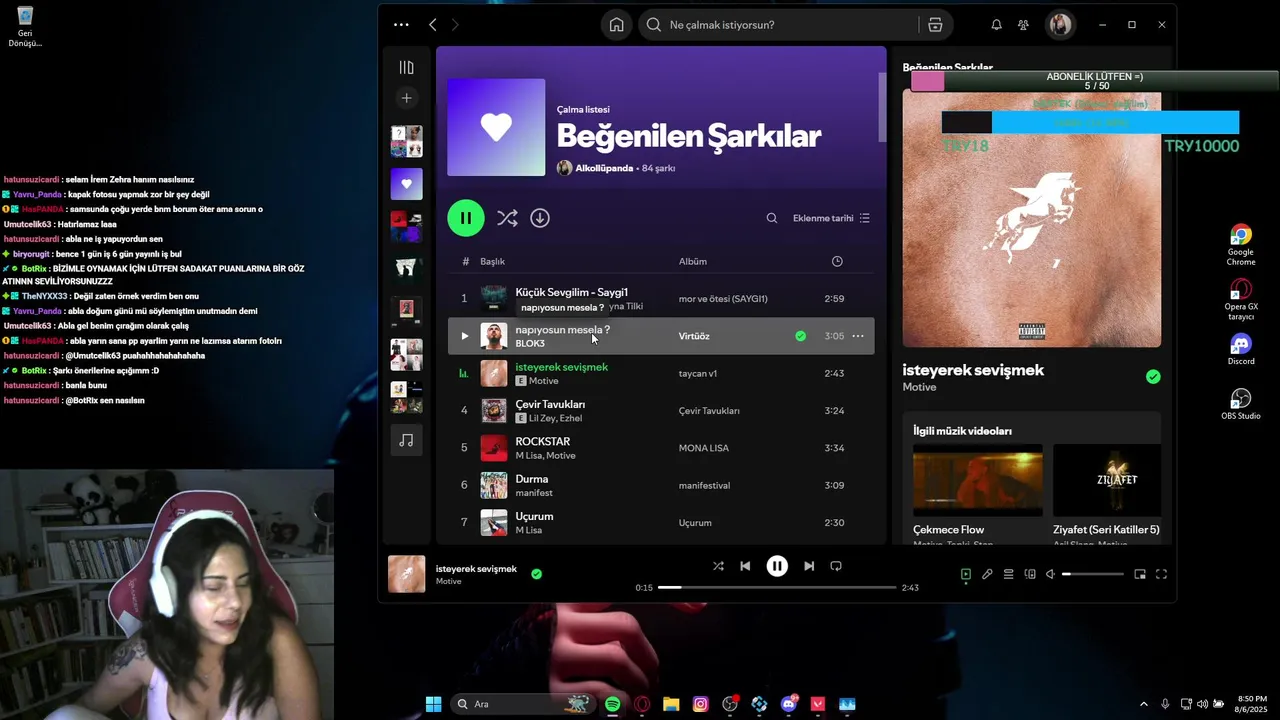This screenshot has width=1280, height=720.
Task: Select the Uçurum track title
Action: (x=534, y=516)
